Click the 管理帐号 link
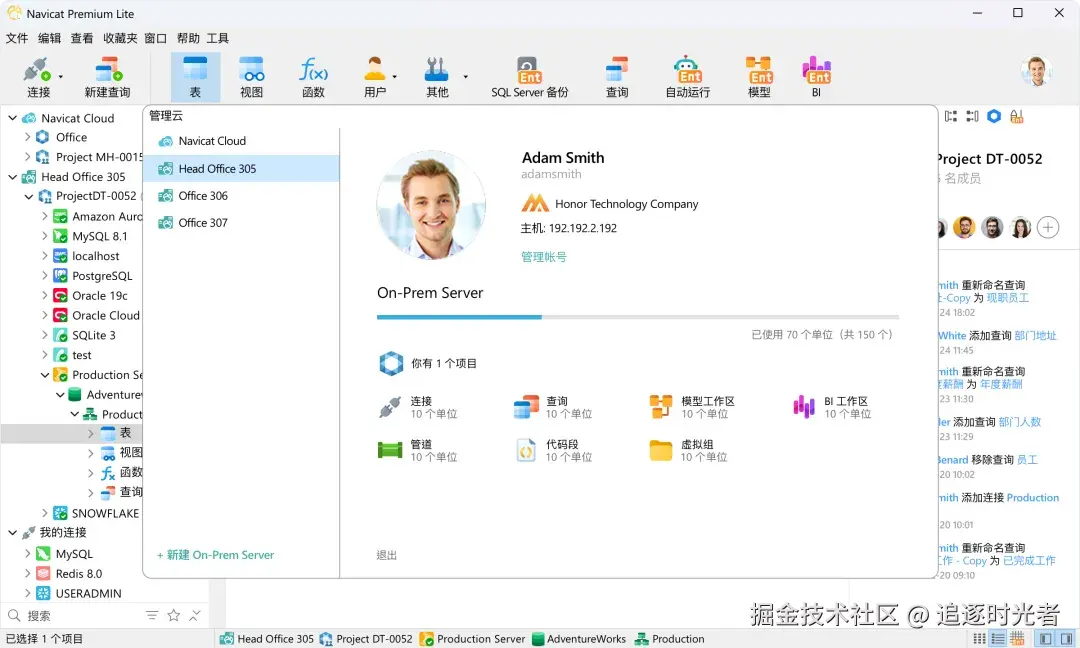The image size is (1080, 648). (543, 257)
